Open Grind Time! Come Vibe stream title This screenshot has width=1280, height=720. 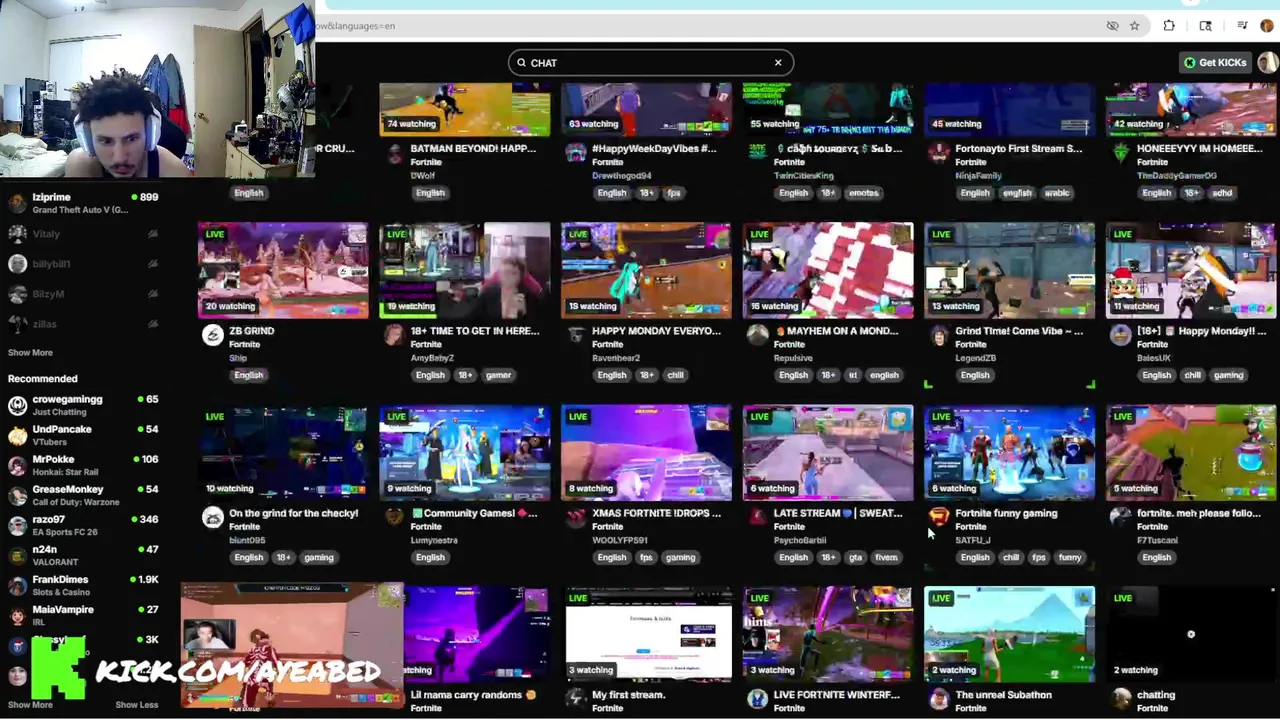tap(1019, 331)
